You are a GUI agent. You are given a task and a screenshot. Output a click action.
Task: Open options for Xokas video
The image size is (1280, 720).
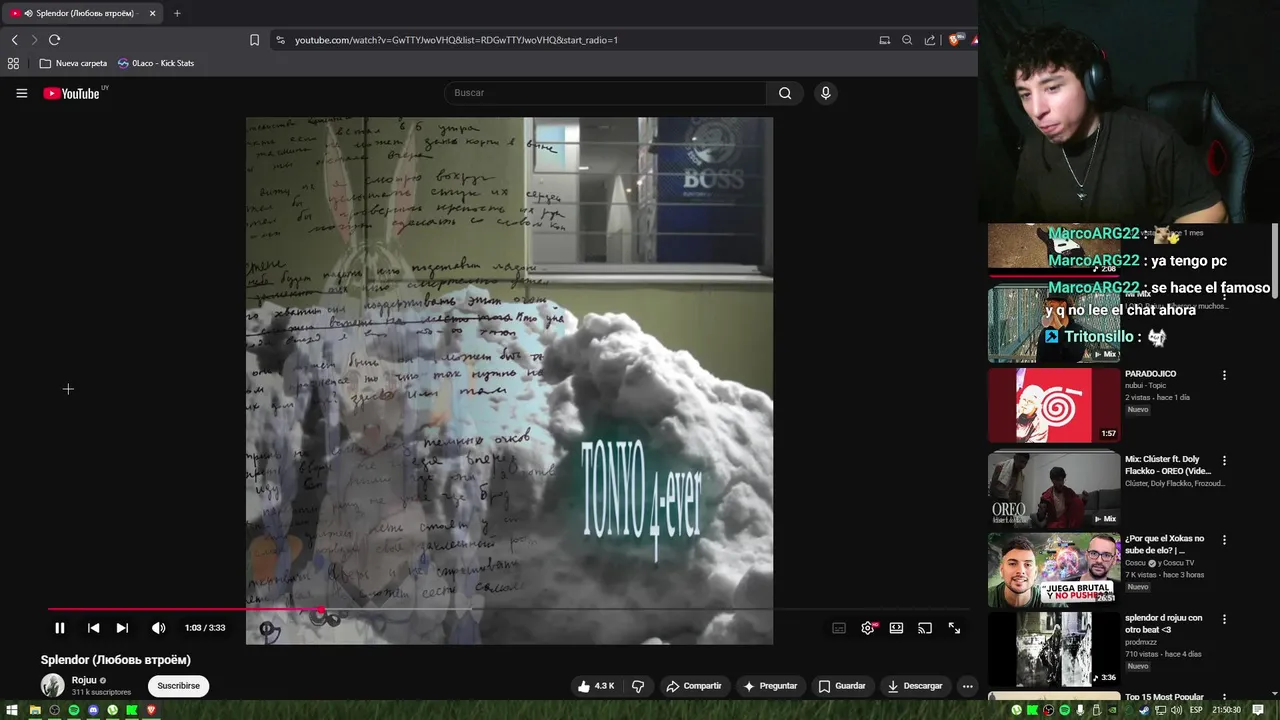[x=1224, y=540]
